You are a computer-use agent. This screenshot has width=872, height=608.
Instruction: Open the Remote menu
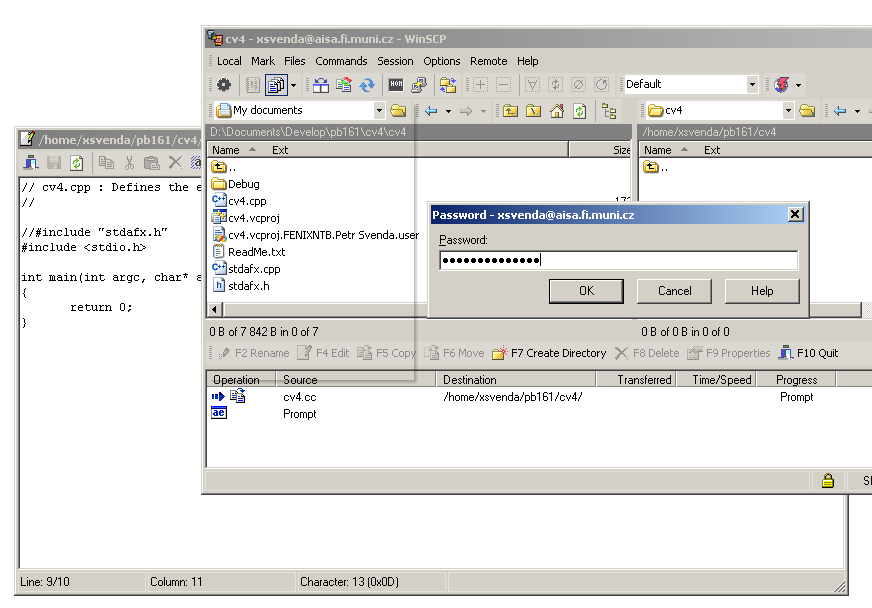click(489, 61)
